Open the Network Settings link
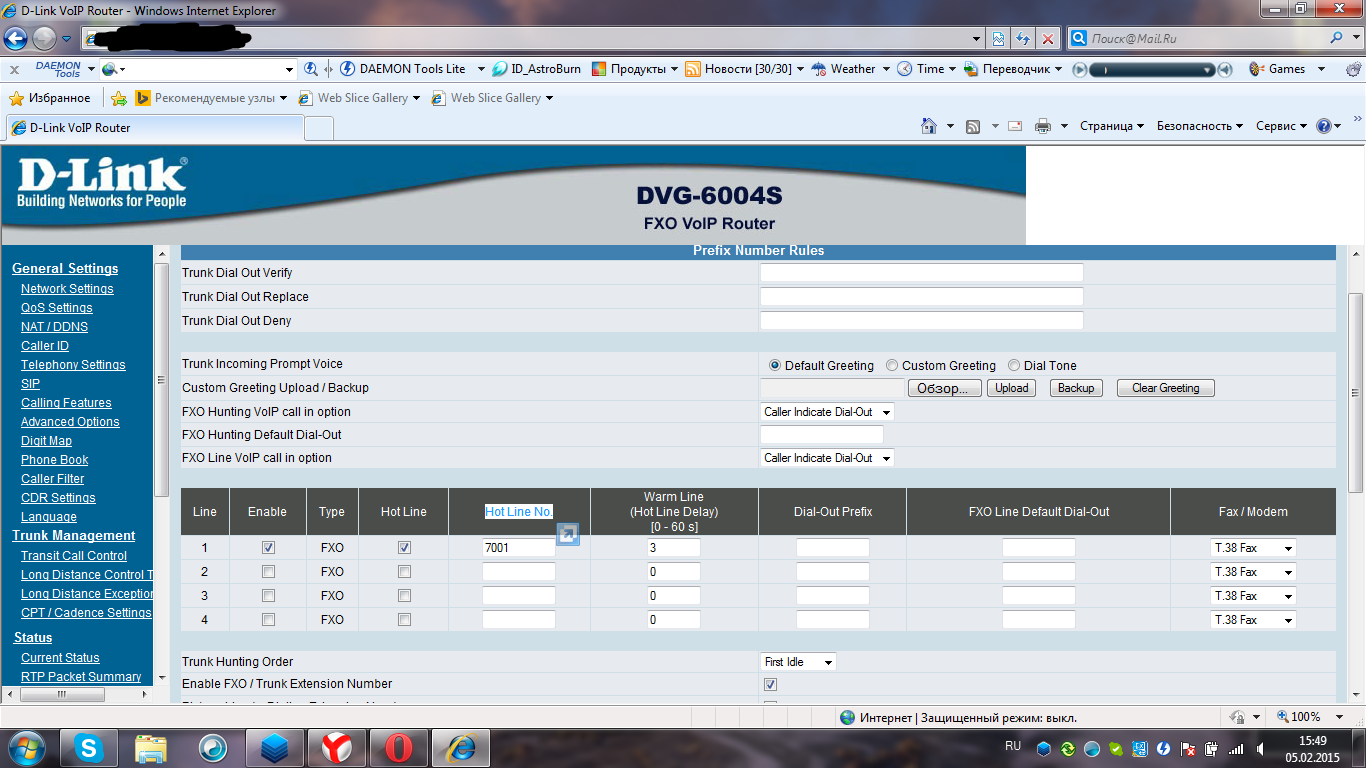This screenshot has width=1366, height=768. (x=67, y=289)
